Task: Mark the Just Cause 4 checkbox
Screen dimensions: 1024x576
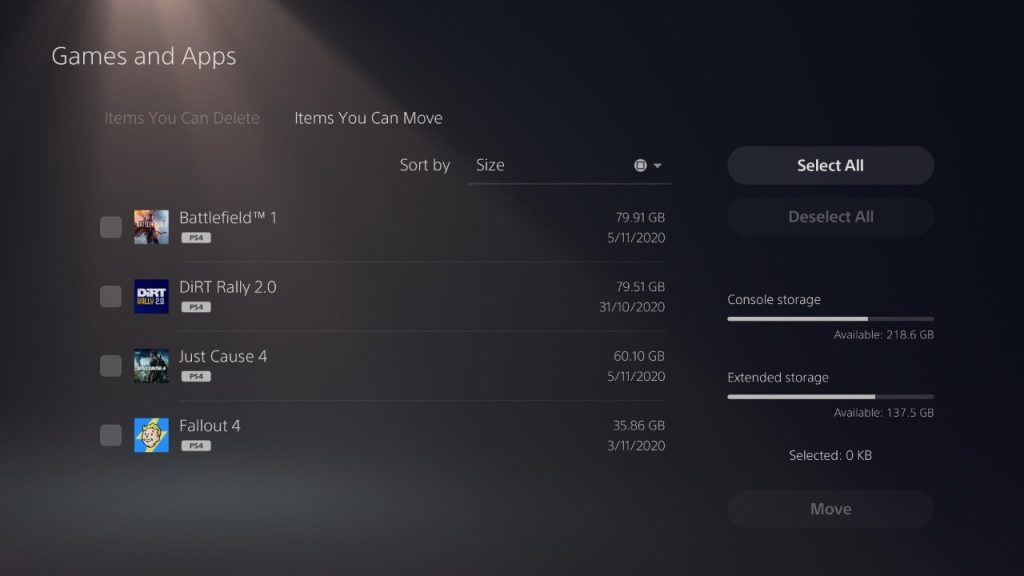Action: pos(111,366)
